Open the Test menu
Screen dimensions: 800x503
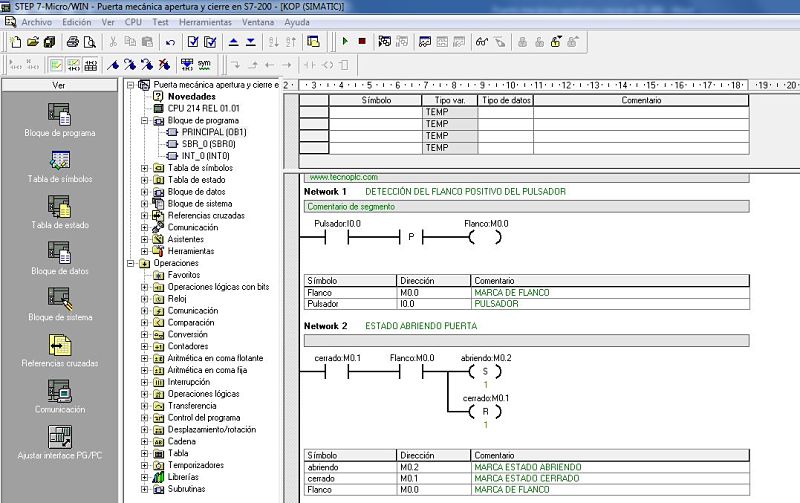(x=160, y=22)
